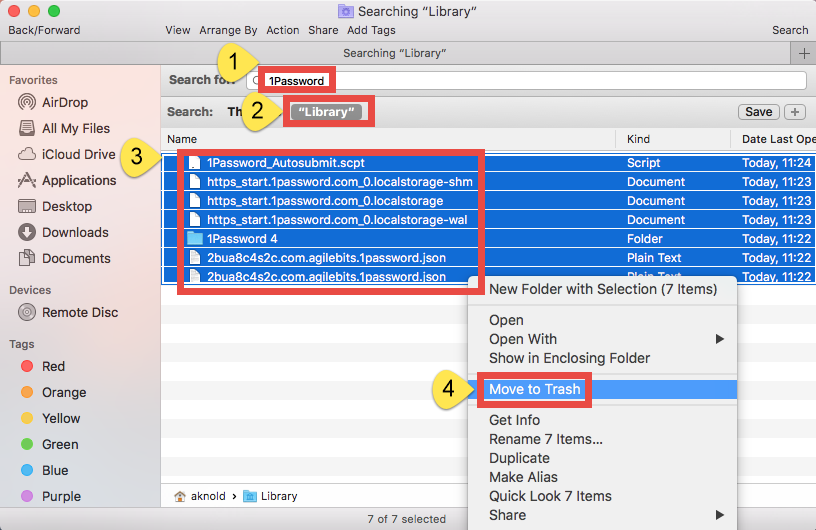Select https_start.1password.com_0.localstorage-wal file

point(337,220)
